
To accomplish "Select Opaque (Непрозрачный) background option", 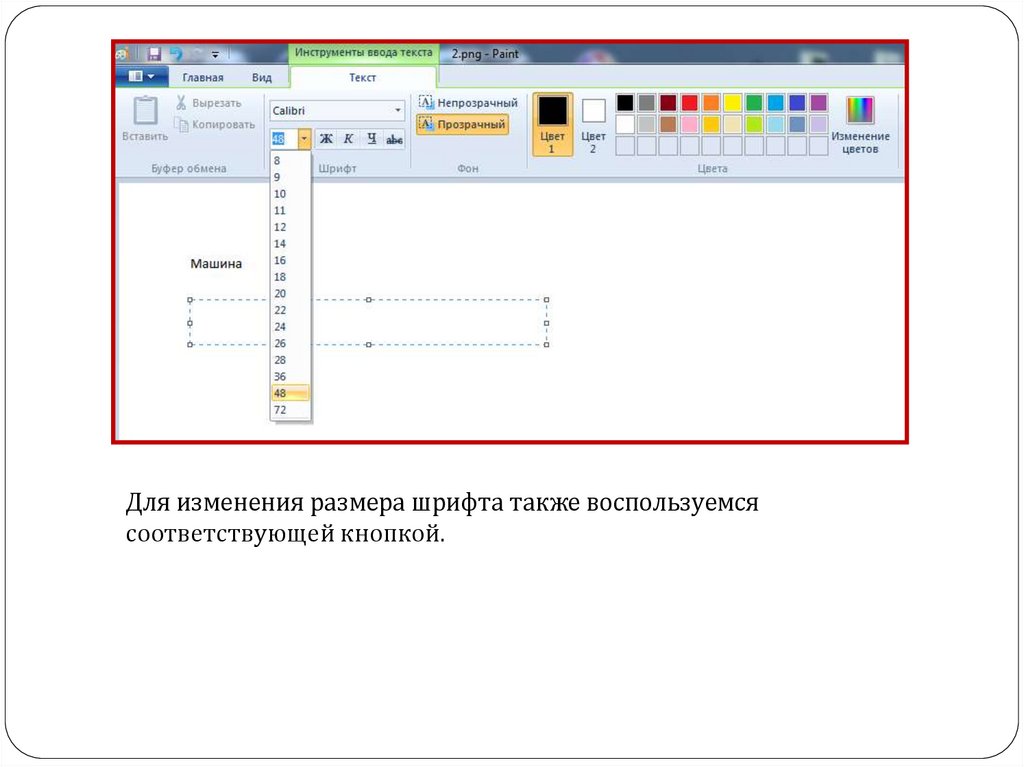I will (x=468, y=103).
